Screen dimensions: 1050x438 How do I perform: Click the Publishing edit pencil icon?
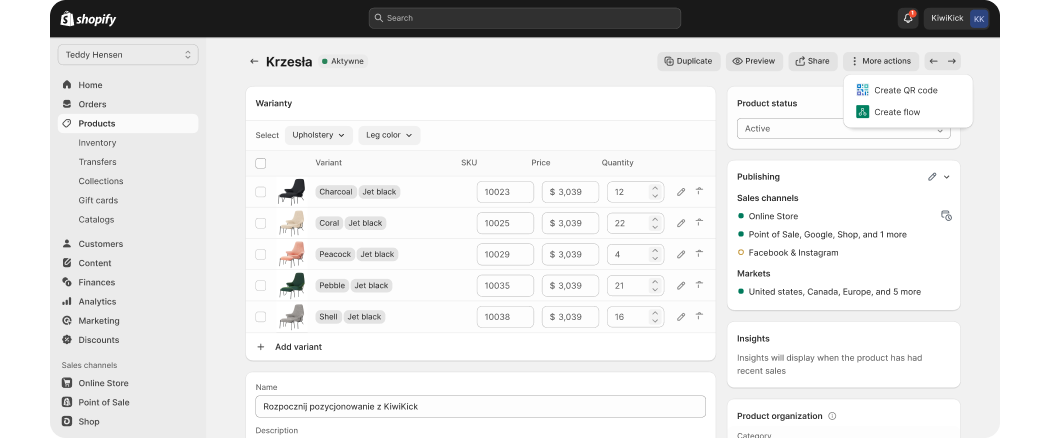click(932, 177)
